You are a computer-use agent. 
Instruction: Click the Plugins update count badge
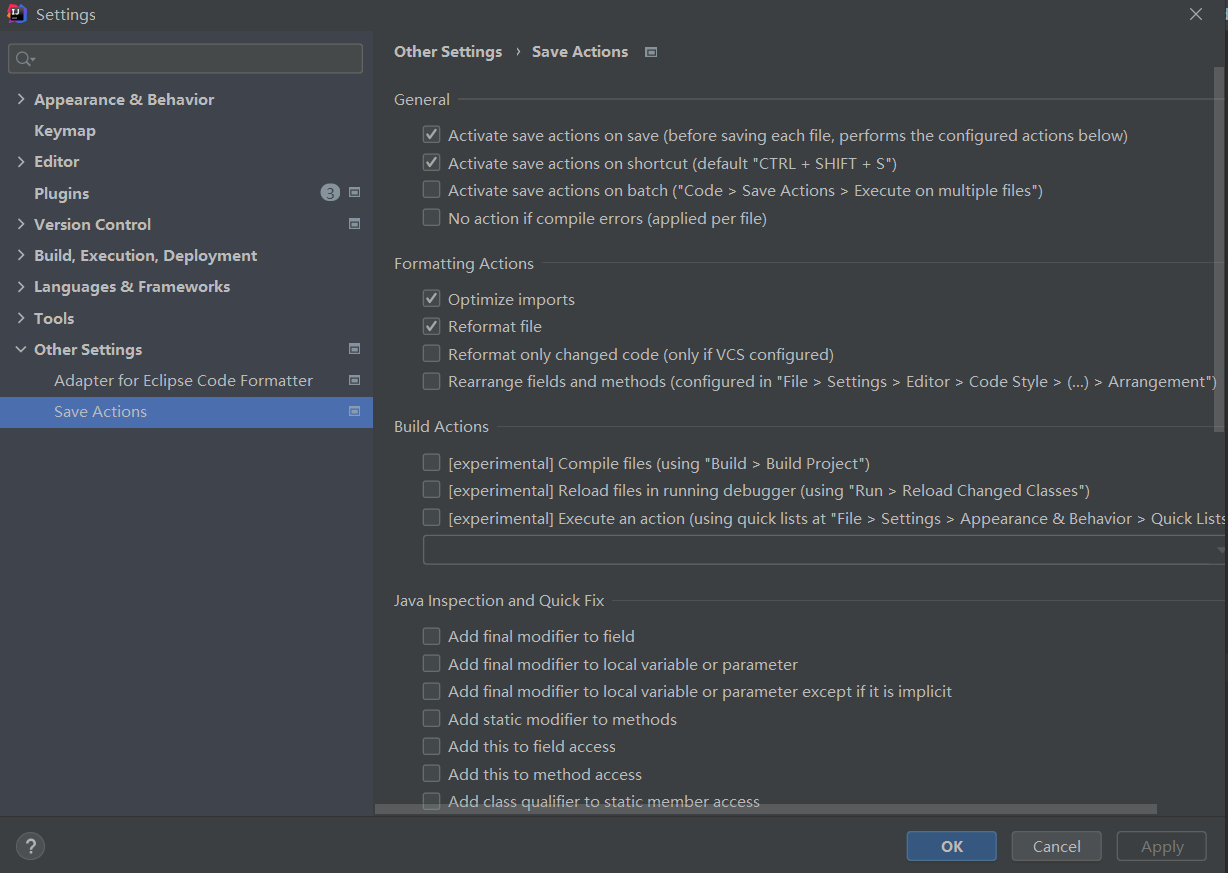click(330, 193)
